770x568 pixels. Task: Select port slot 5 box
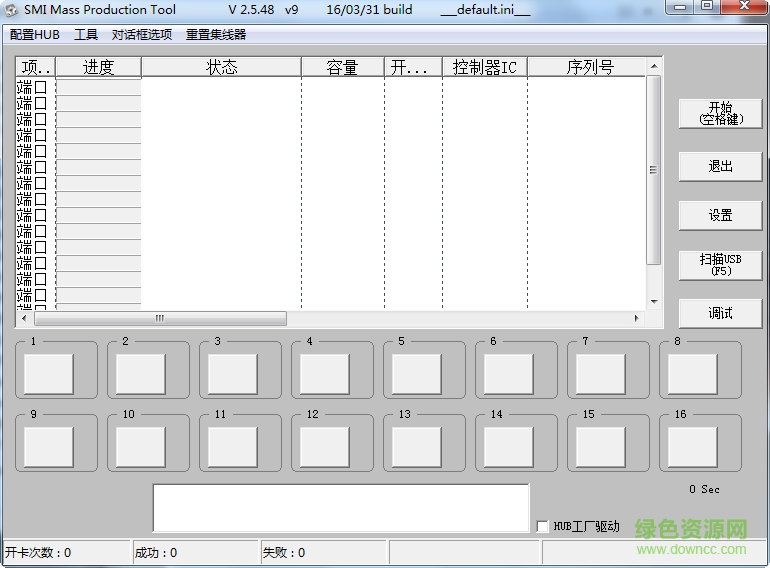(x=416, y=374)
